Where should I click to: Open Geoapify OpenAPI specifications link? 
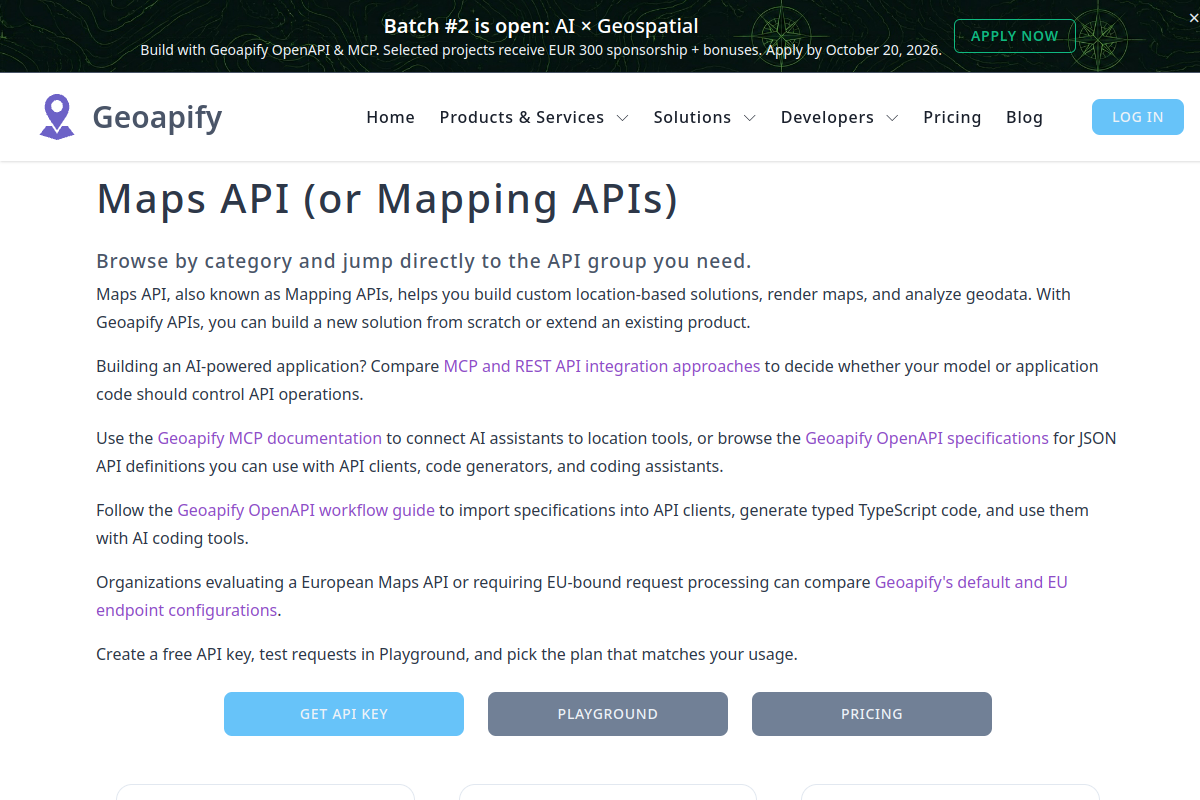click(x=927, y=438)
